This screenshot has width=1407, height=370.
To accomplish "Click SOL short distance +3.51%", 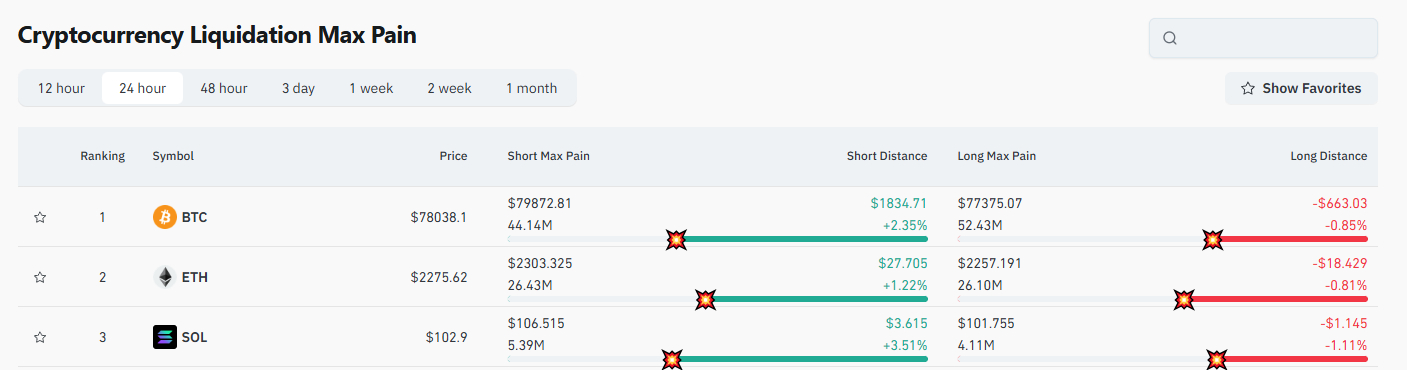I will coord(905,345).
